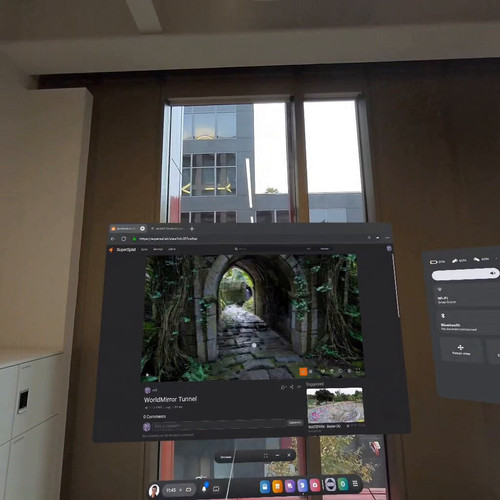
Task: Click the X icon beside orange viewer button
Action: [311, 371]
